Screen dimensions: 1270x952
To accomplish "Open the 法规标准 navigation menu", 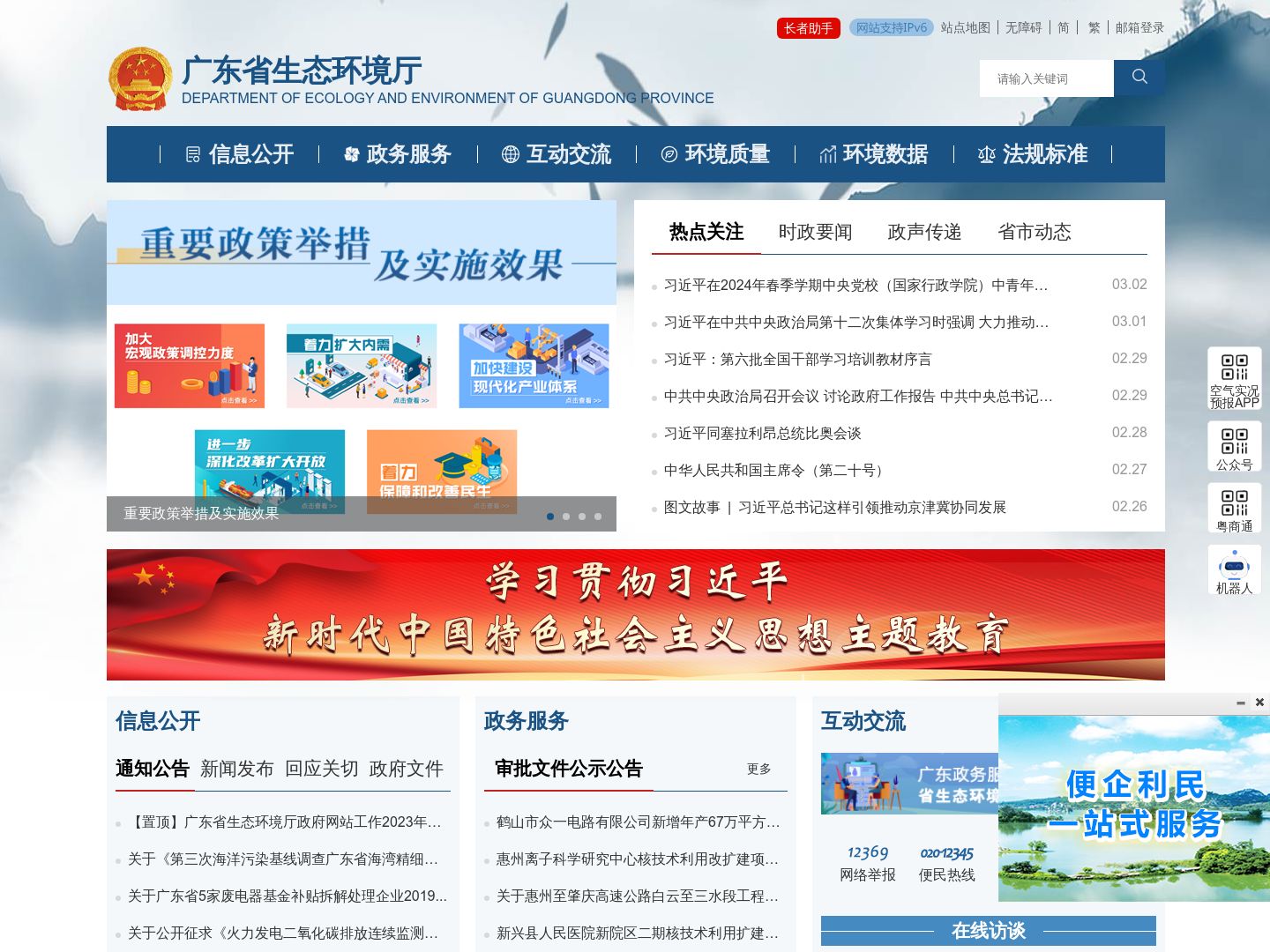I will [x=1033, y=154].
